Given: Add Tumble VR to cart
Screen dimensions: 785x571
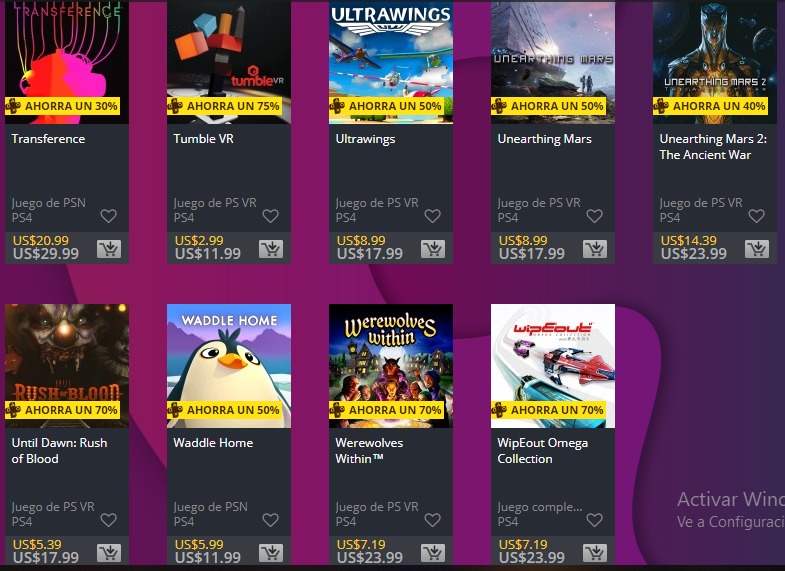Looking at the screenshot, I should click(x=271, y=249).
